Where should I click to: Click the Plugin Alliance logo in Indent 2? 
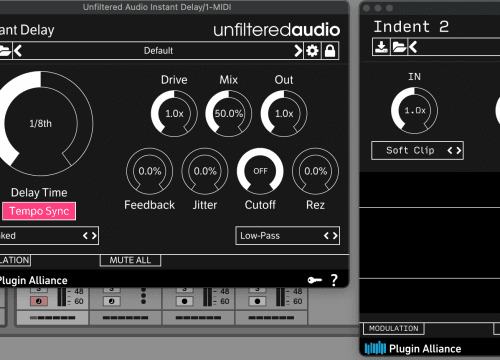pyautogui.click(x=375, y=348)
